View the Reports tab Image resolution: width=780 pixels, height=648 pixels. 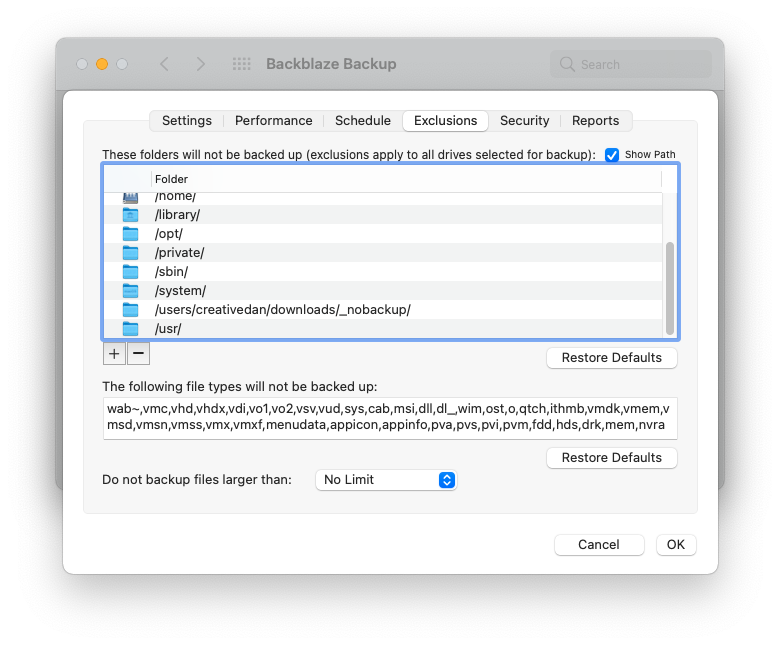[595, 121]
